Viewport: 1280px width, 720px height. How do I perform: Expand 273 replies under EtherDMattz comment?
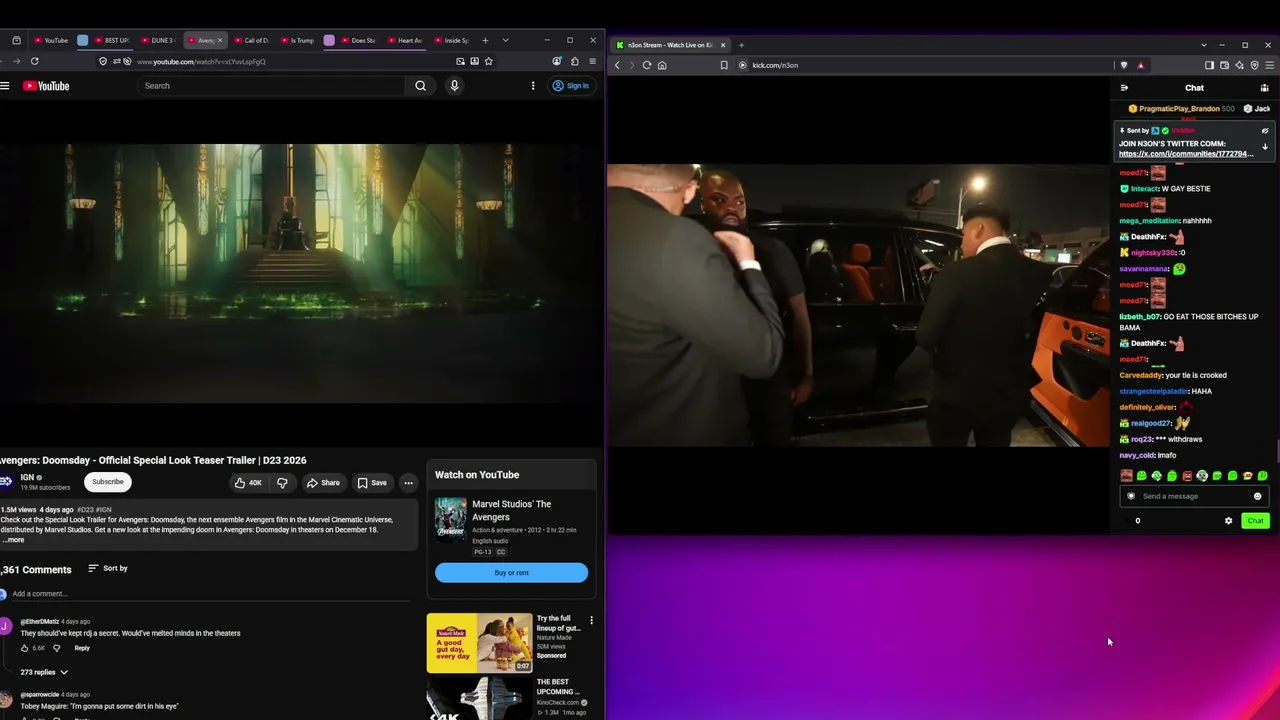click(x=44, y=672)
